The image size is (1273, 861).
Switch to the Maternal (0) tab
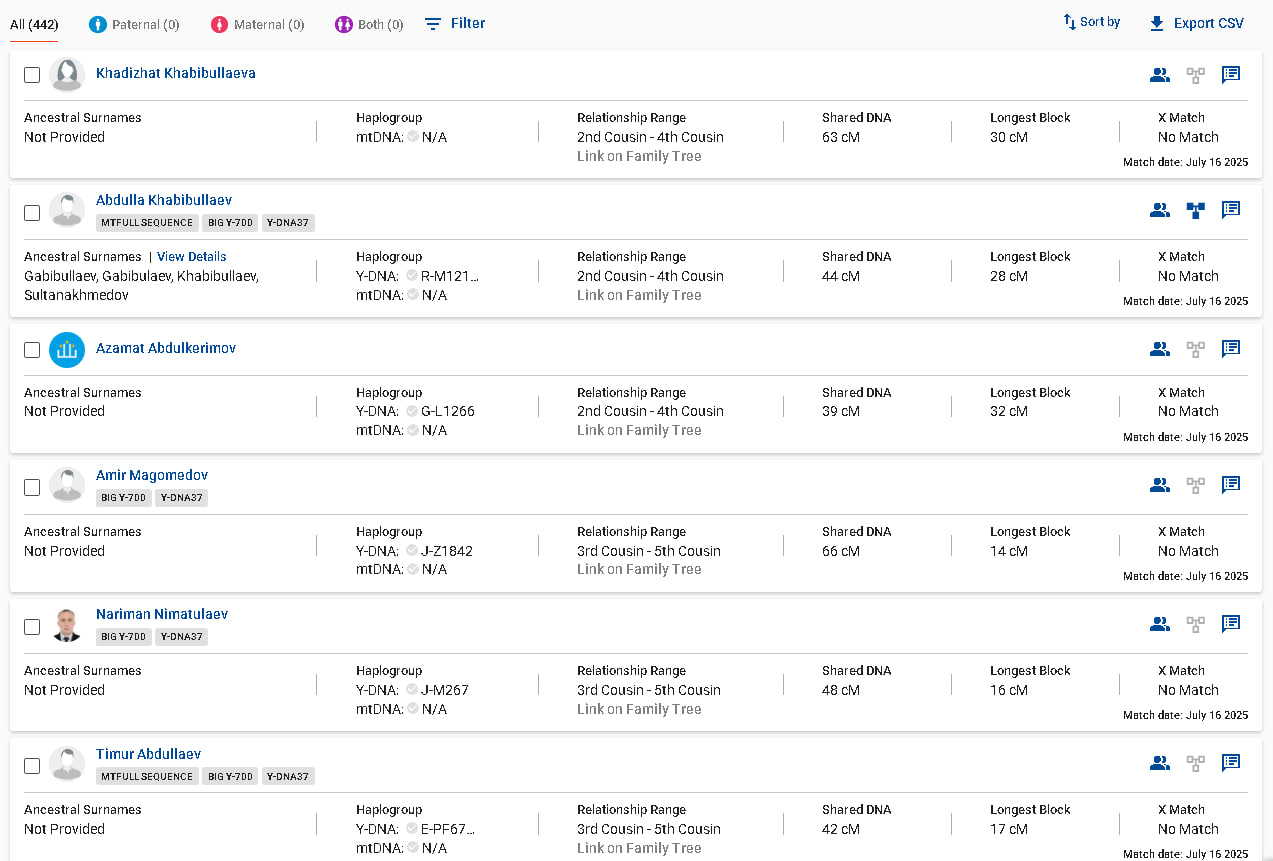point(258,24)
